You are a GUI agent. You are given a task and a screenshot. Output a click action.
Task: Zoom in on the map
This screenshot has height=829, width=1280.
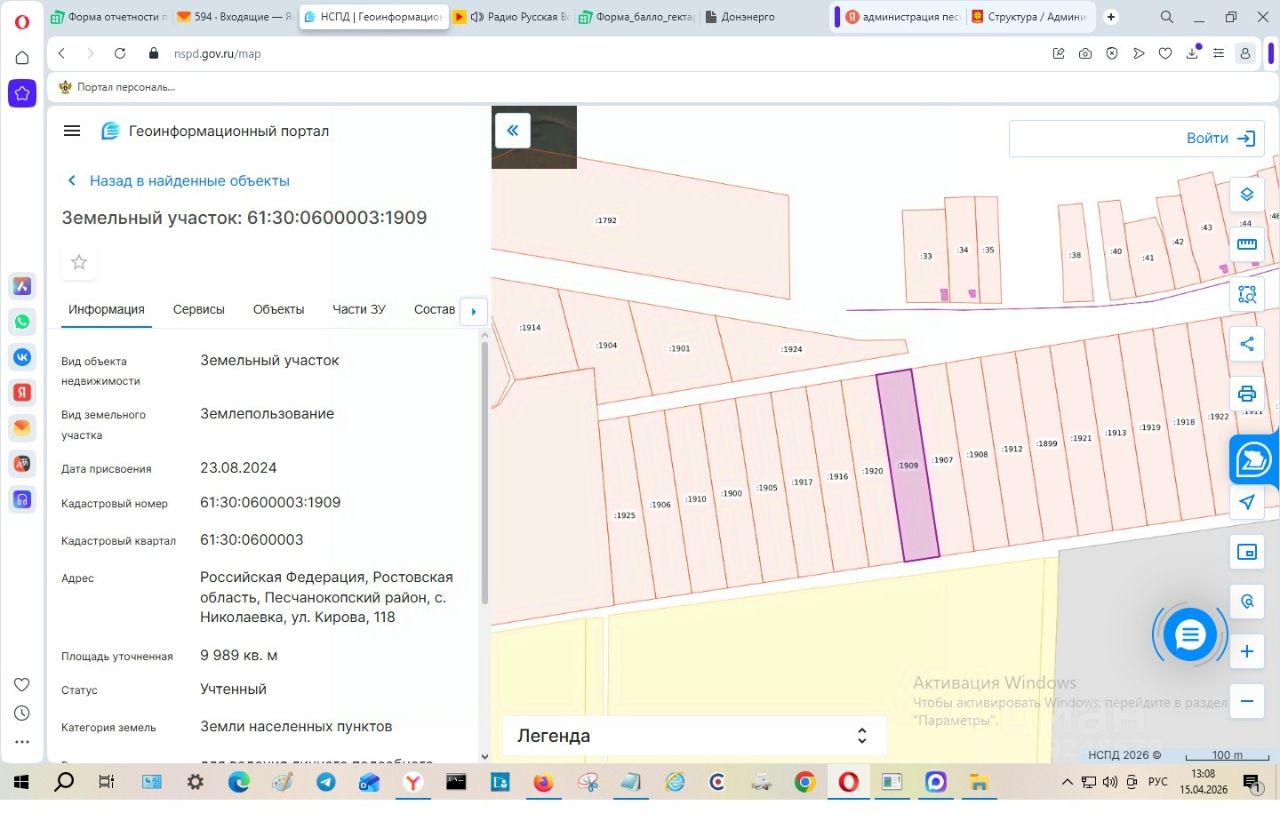(x=1246, y=652)
